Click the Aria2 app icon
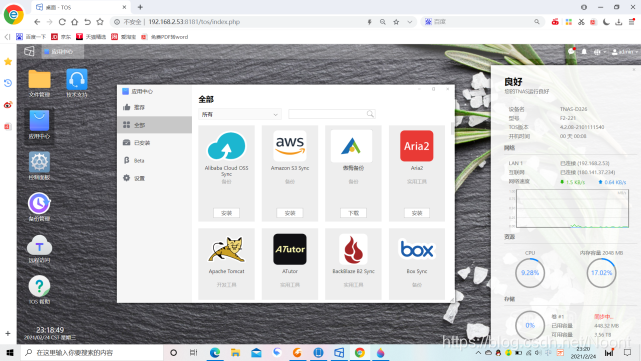The image size is (641, 361). coord(417,146)
